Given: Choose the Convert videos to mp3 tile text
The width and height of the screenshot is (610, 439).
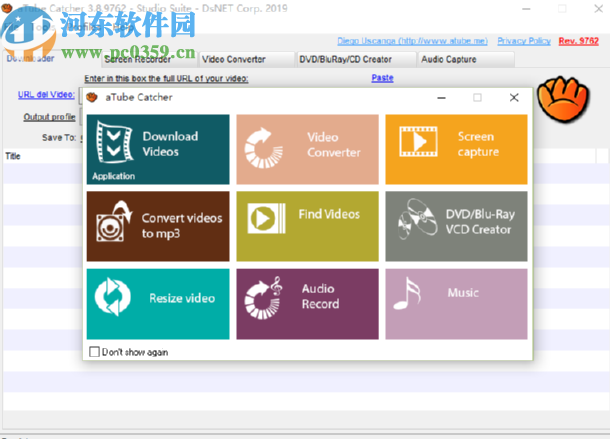Looking at the screenshot, I should (x=182, y=225).
